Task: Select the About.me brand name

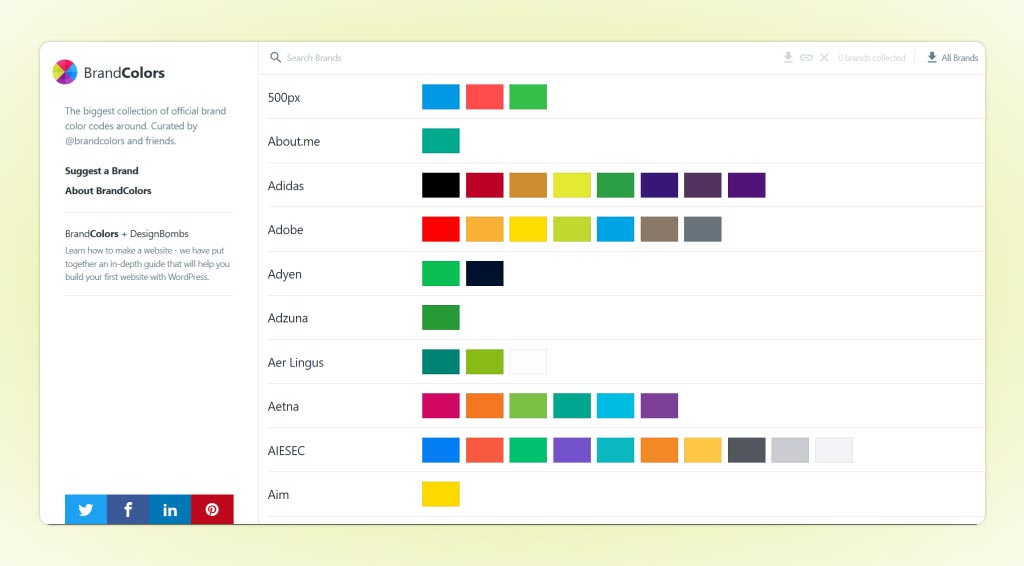Action: 294,141
